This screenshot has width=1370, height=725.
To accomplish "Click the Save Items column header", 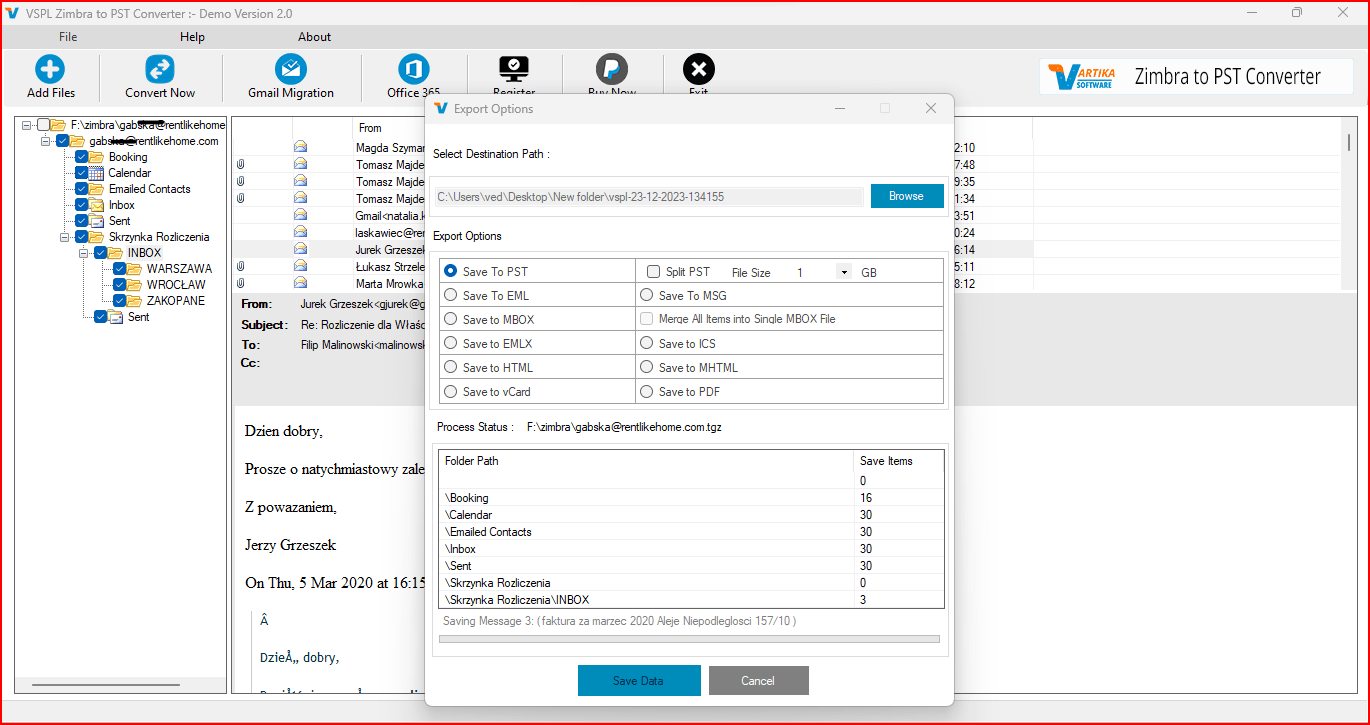I will (x=900, y=461).
